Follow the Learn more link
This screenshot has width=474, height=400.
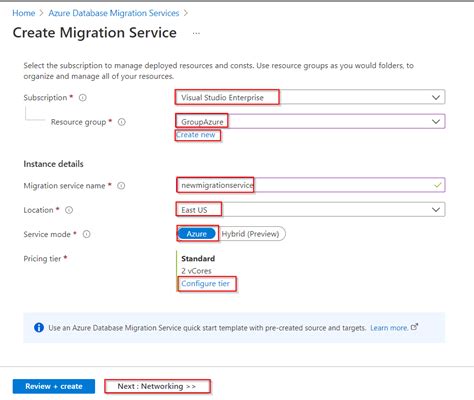click(389, 328)
